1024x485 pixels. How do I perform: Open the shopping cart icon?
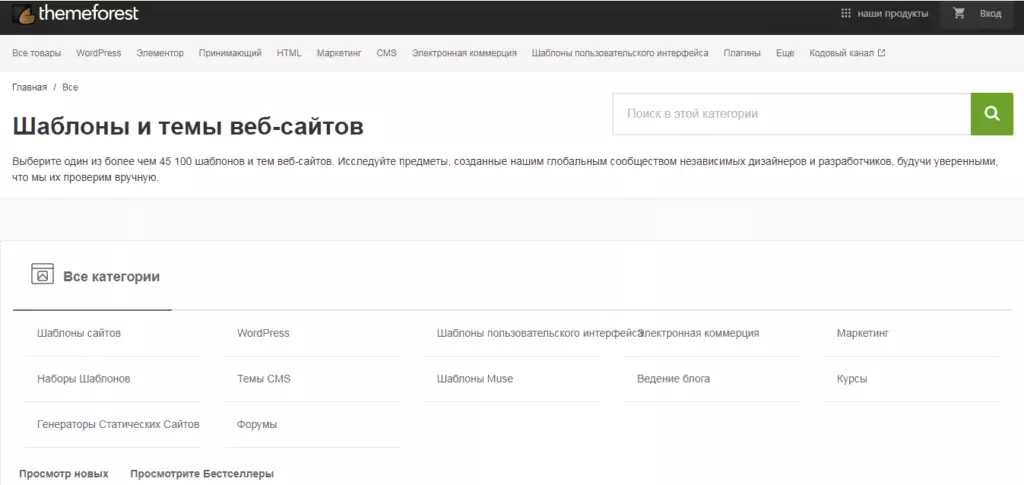[959, 14]
